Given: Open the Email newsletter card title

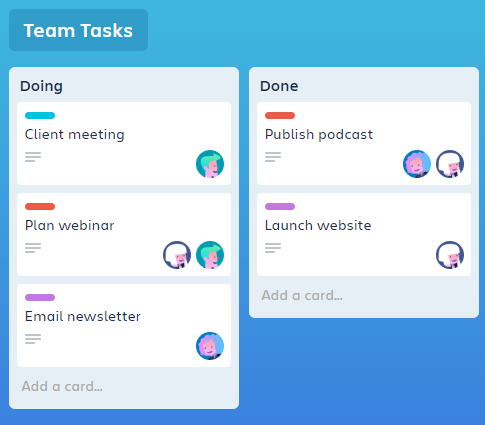Looking at the screenshot, I should (x=83, y=316).
